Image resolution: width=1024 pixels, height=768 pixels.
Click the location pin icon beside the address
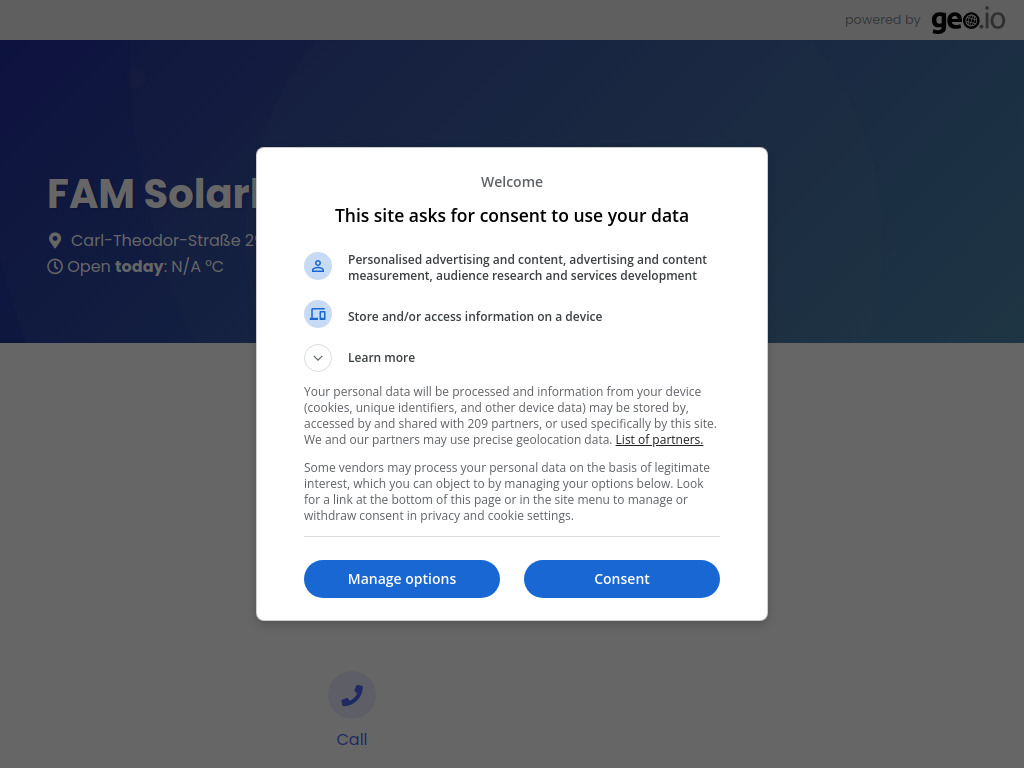55,240
